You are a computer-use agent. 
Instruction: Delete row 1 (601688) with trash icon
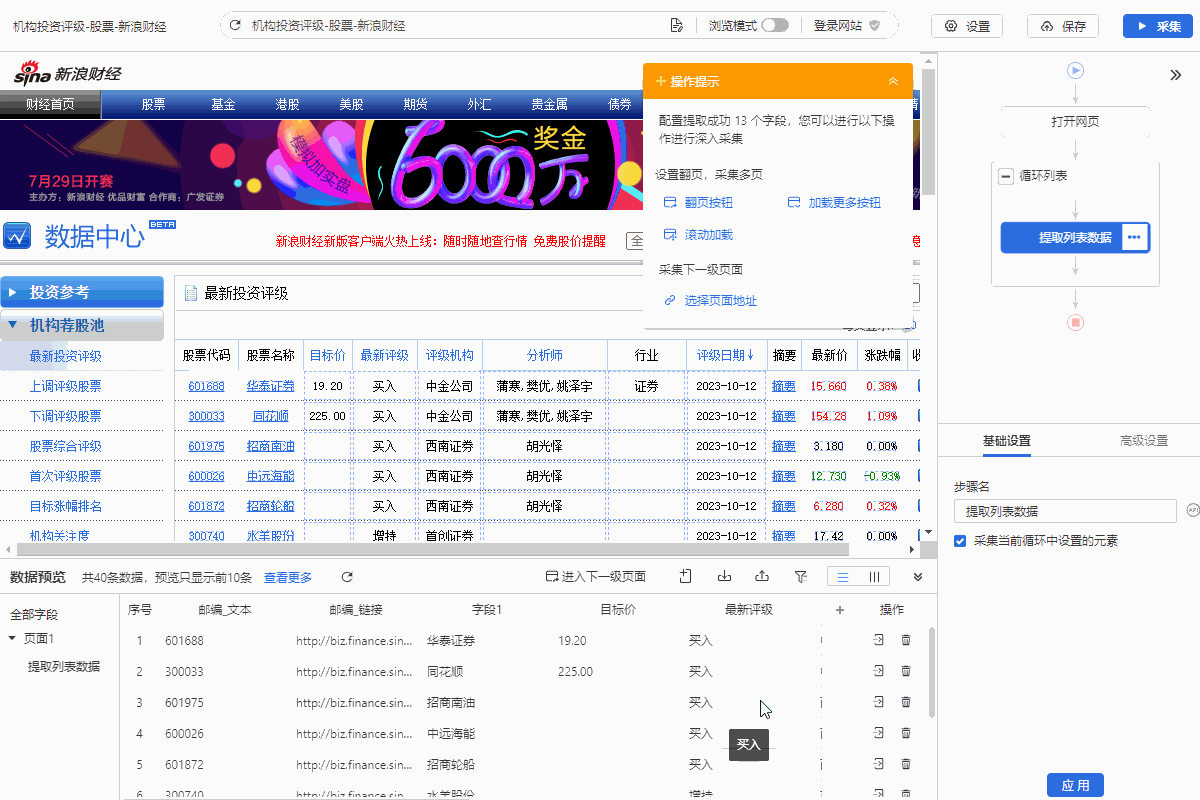pyautogui.click(x=906, y=640)
